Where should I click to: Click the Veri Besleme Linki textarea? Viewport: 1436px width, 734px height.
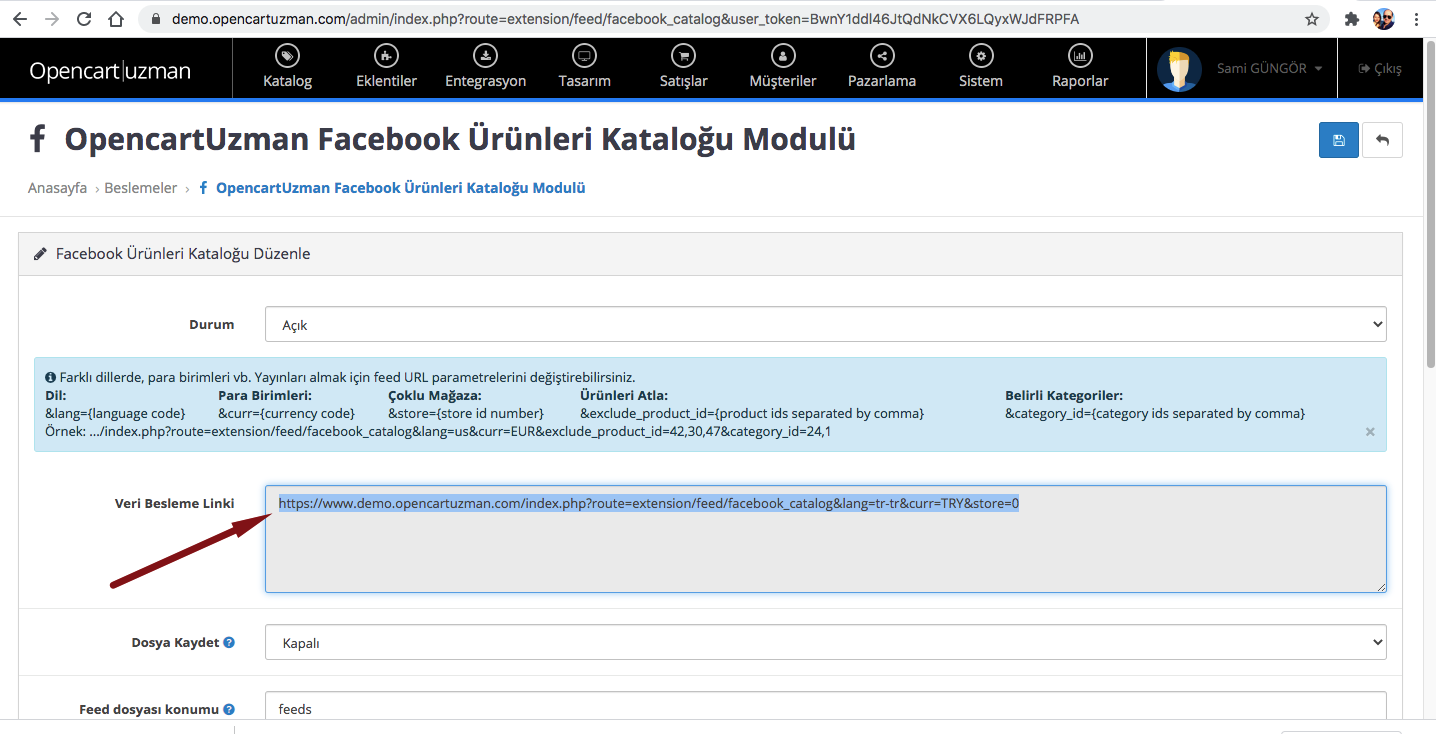[x=826, y=539]
